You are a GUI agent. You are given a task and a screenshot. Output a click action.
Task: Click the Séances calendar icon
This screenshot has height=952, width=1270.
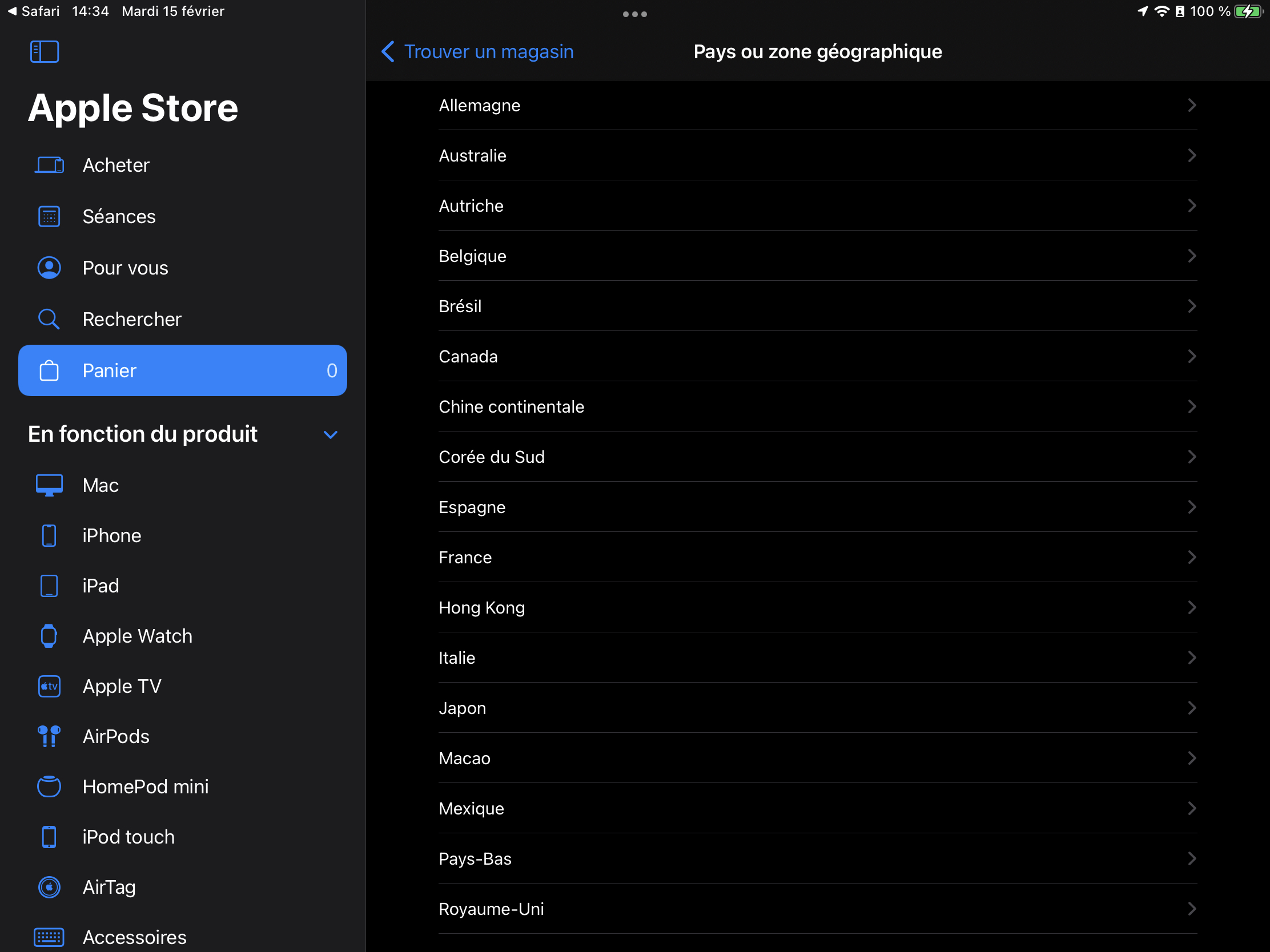click(49, 216)
